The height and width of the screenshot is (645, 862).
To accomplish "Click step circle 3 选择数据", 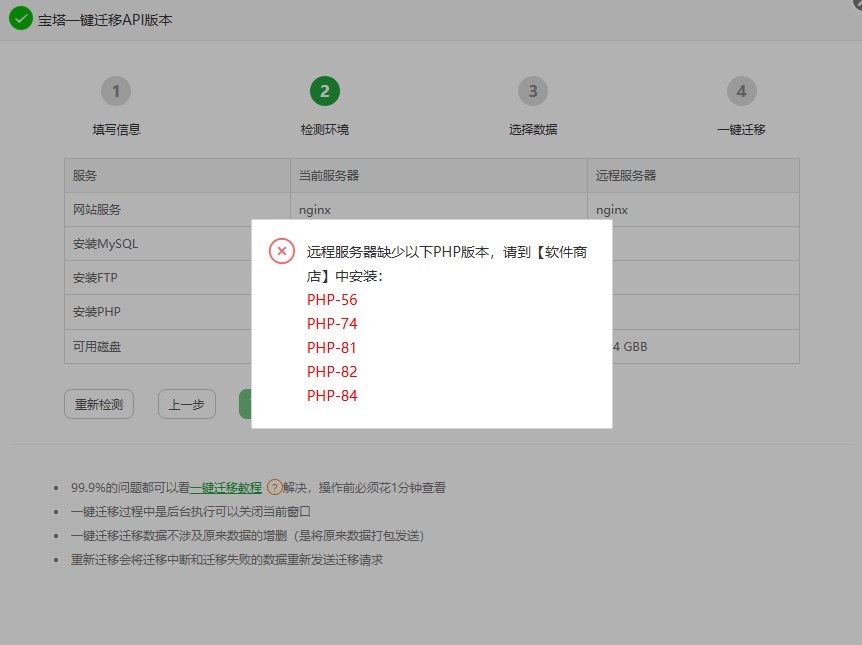I will click(533, 90).
